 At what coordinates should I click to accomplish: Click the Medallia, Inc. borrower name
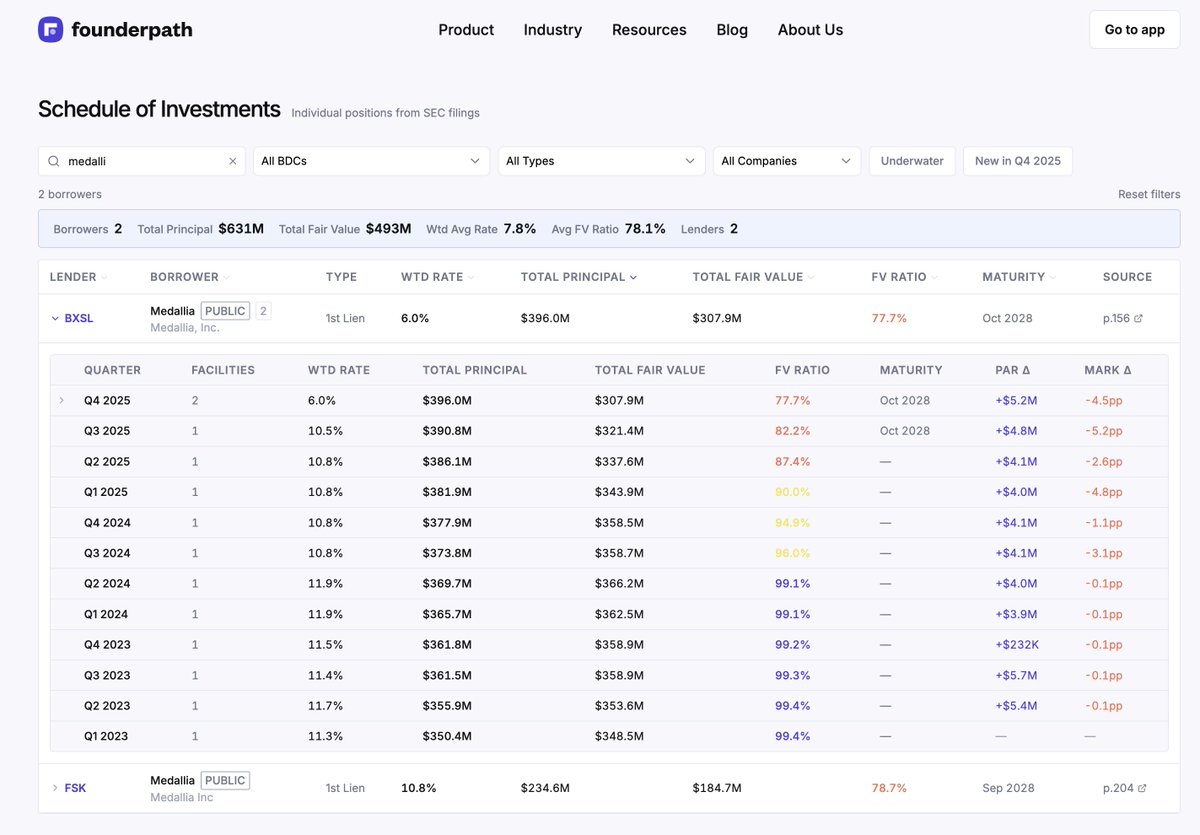pyautogui.click(x=185, y=328)
